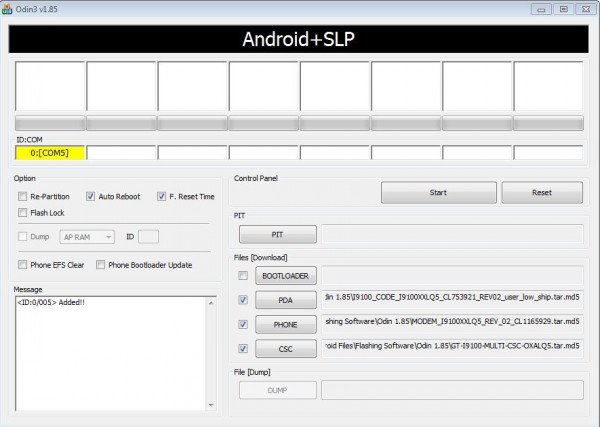Click the Reset button
Screen dimensions: 600x427
coord(542,192)
